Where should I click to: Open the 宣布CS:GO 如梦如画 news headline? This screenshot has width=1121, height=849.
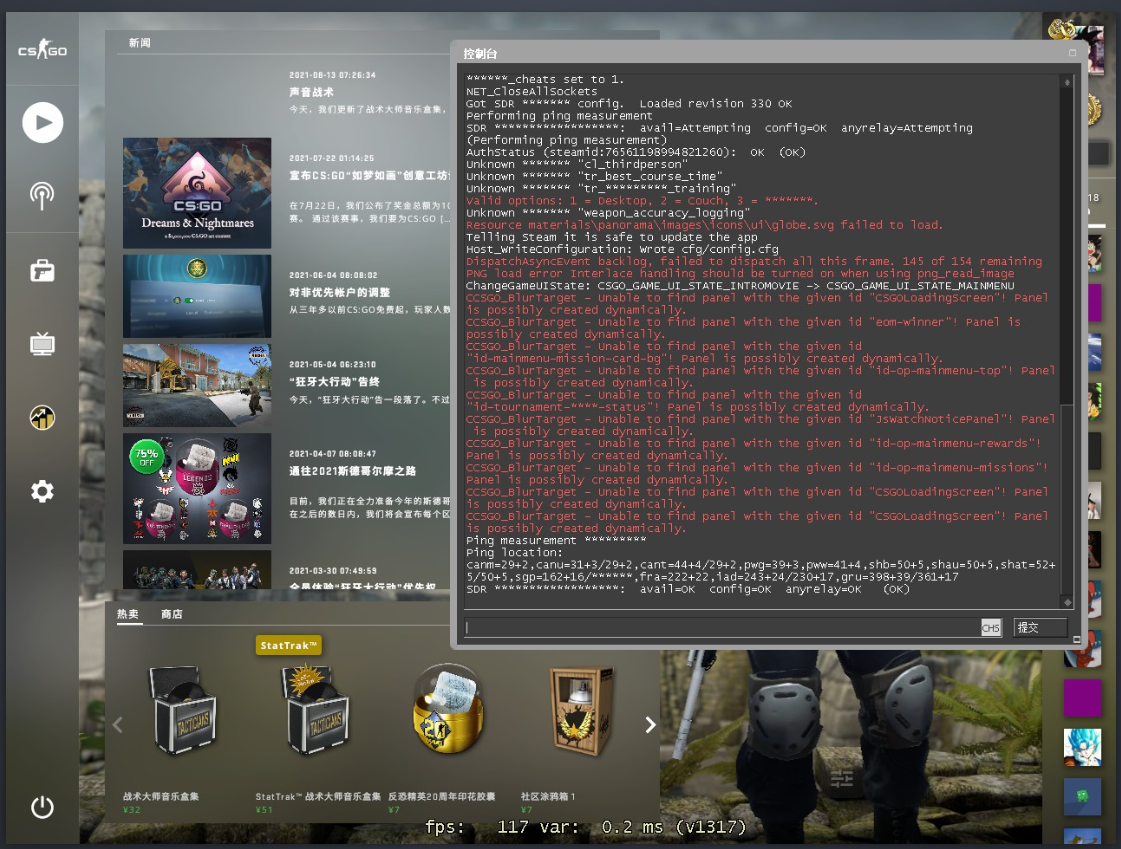(369, 175)
